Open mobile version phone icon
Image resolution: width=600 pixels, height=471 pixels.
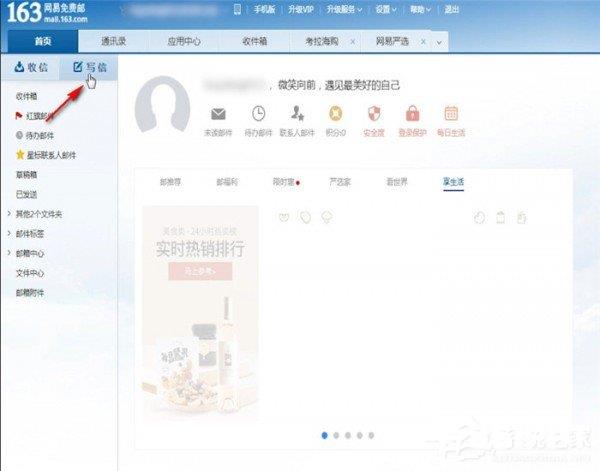(237, 10)
